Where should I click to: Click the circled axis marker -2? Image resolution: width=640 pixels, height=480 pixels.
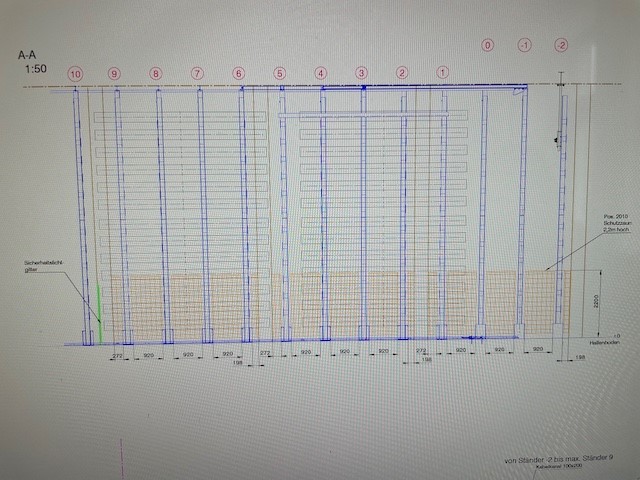(x=562, y=45)
